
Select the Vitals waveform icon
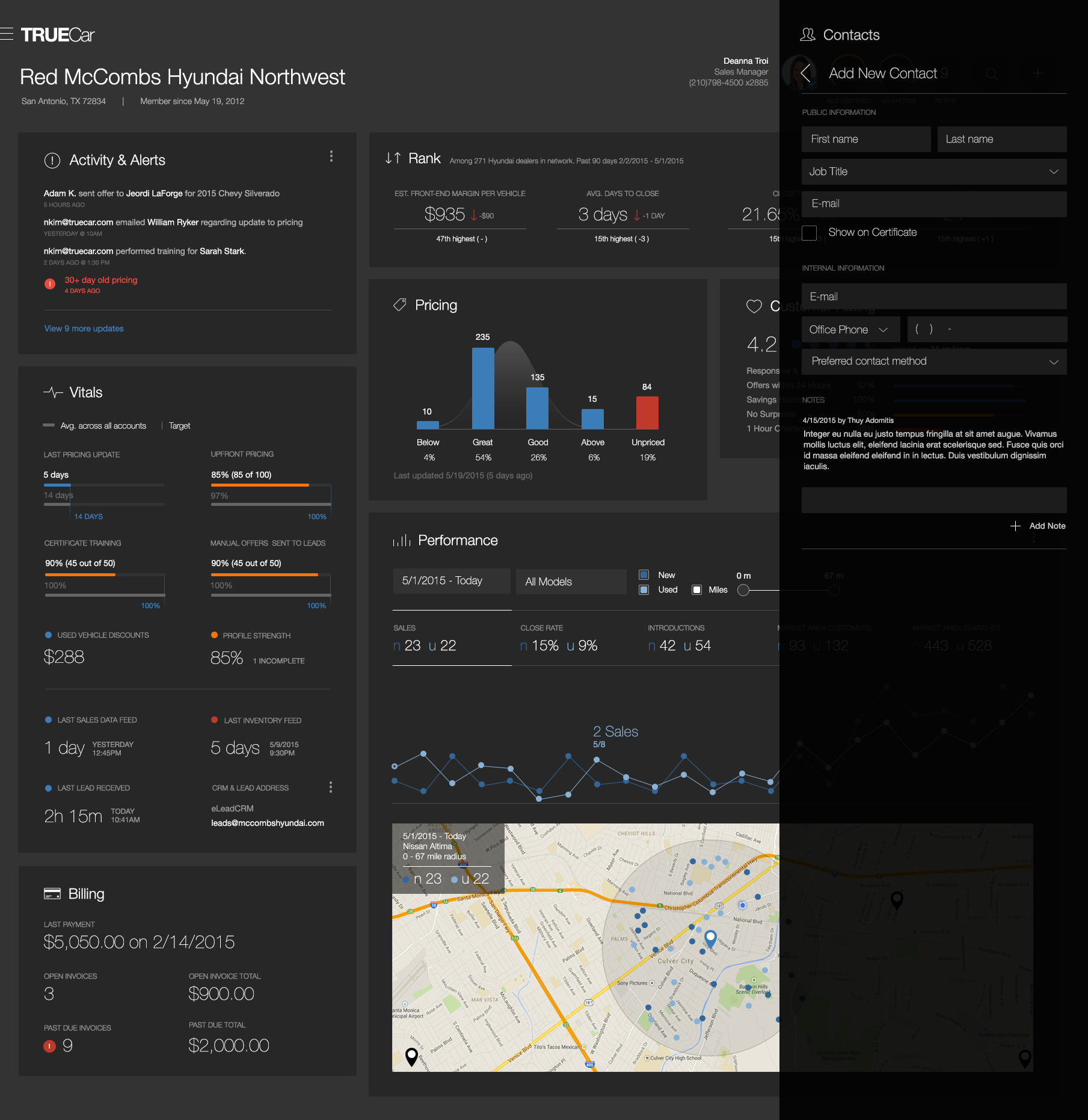52,392
